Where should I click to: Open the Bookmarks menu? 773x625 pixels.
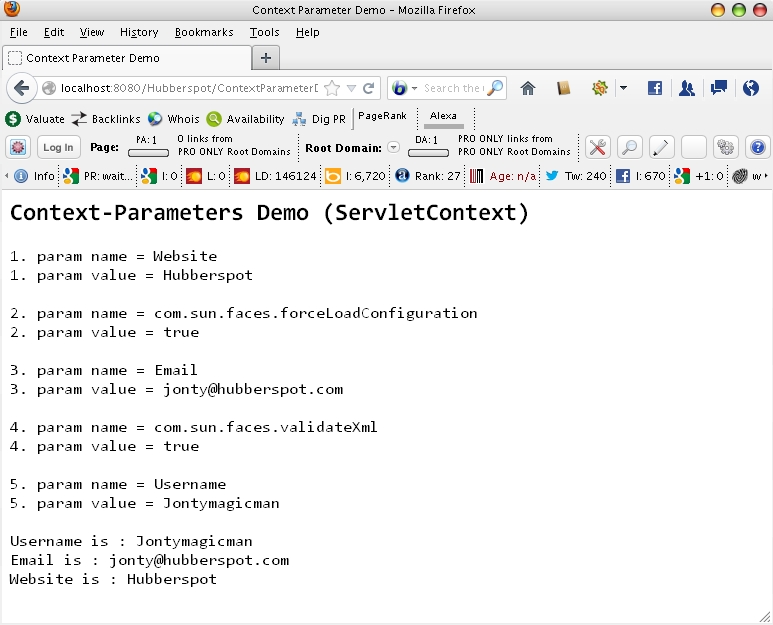point(204,33)
